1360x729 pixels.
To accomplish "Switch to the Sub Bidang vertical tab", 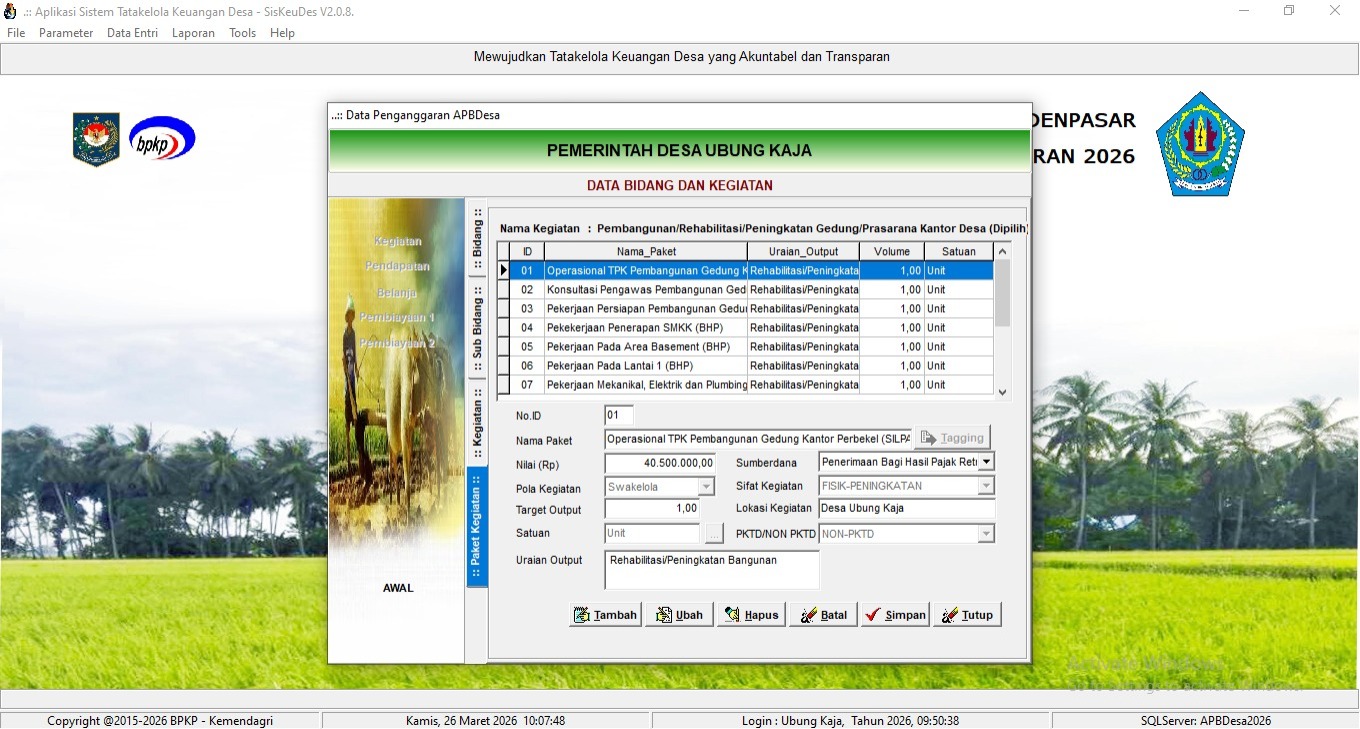I will [x=477, y=328].
